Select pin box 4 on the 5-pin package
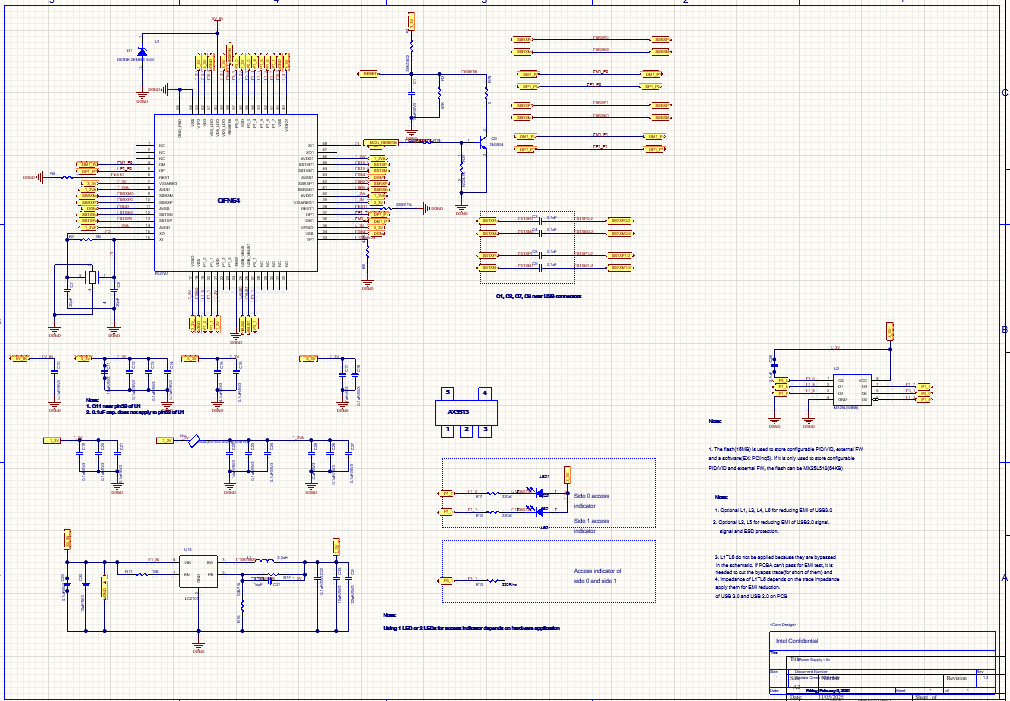Viewport: 1010px width, 701px height. 485,394
